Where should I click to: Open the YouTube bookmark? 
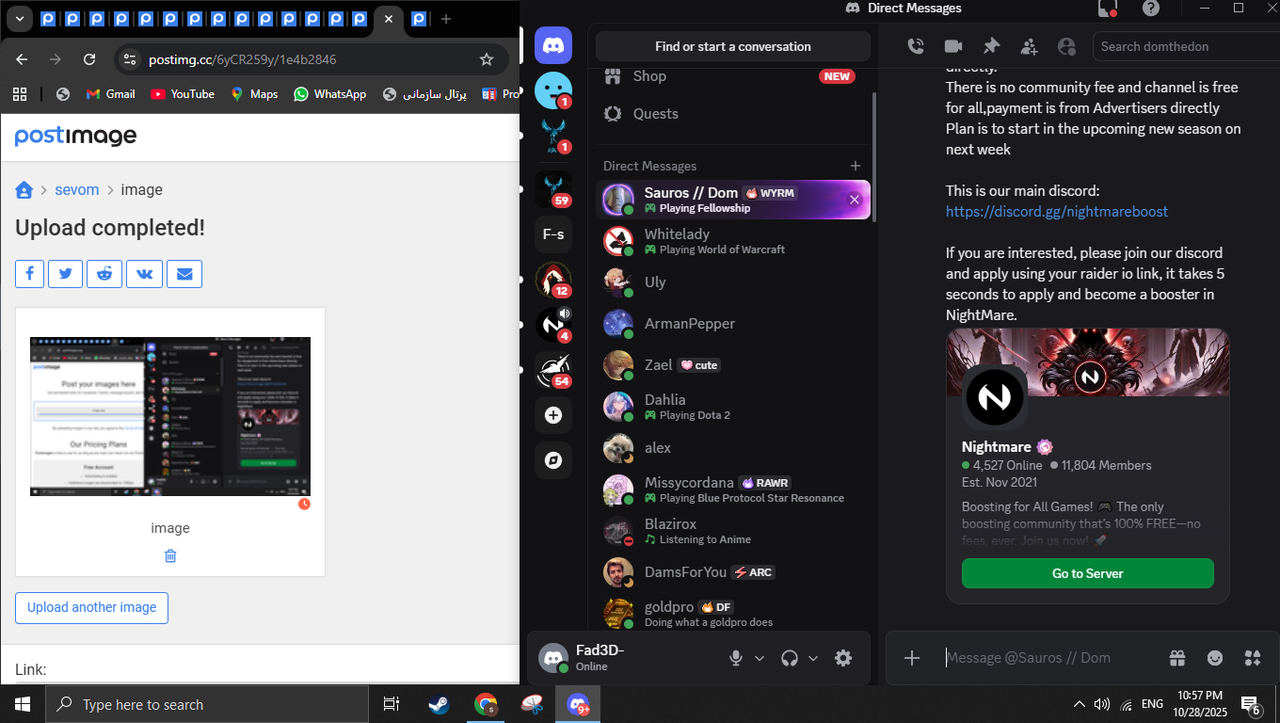(182, 94)
